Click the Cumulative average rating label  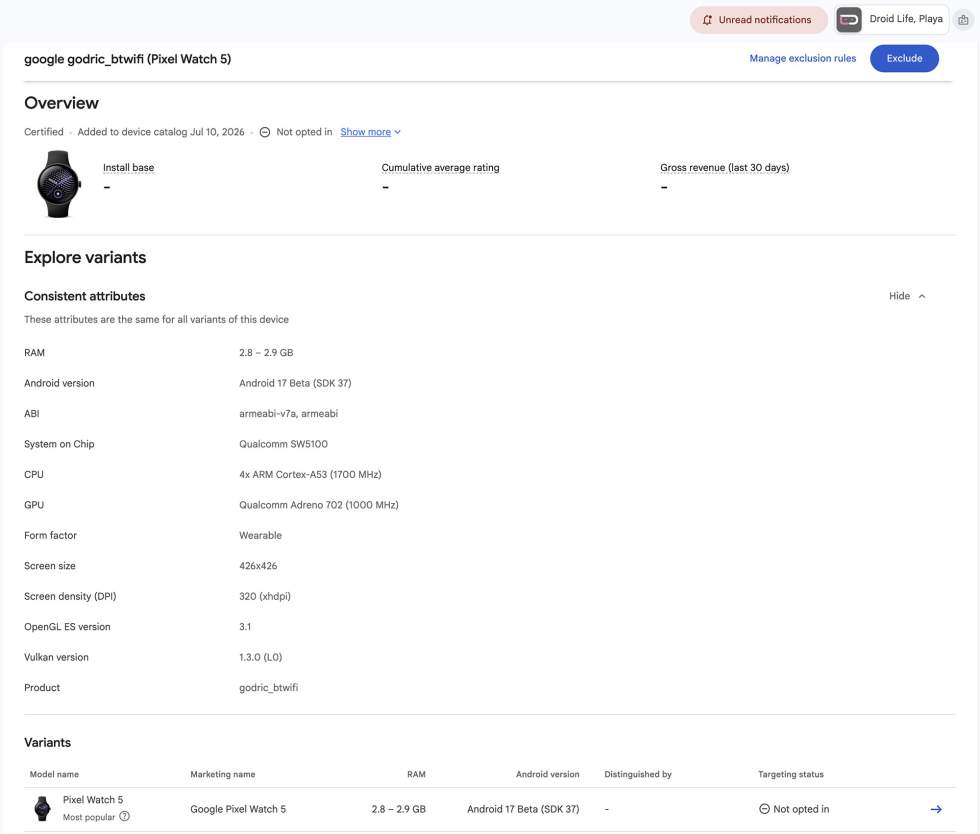coord(440,168)
